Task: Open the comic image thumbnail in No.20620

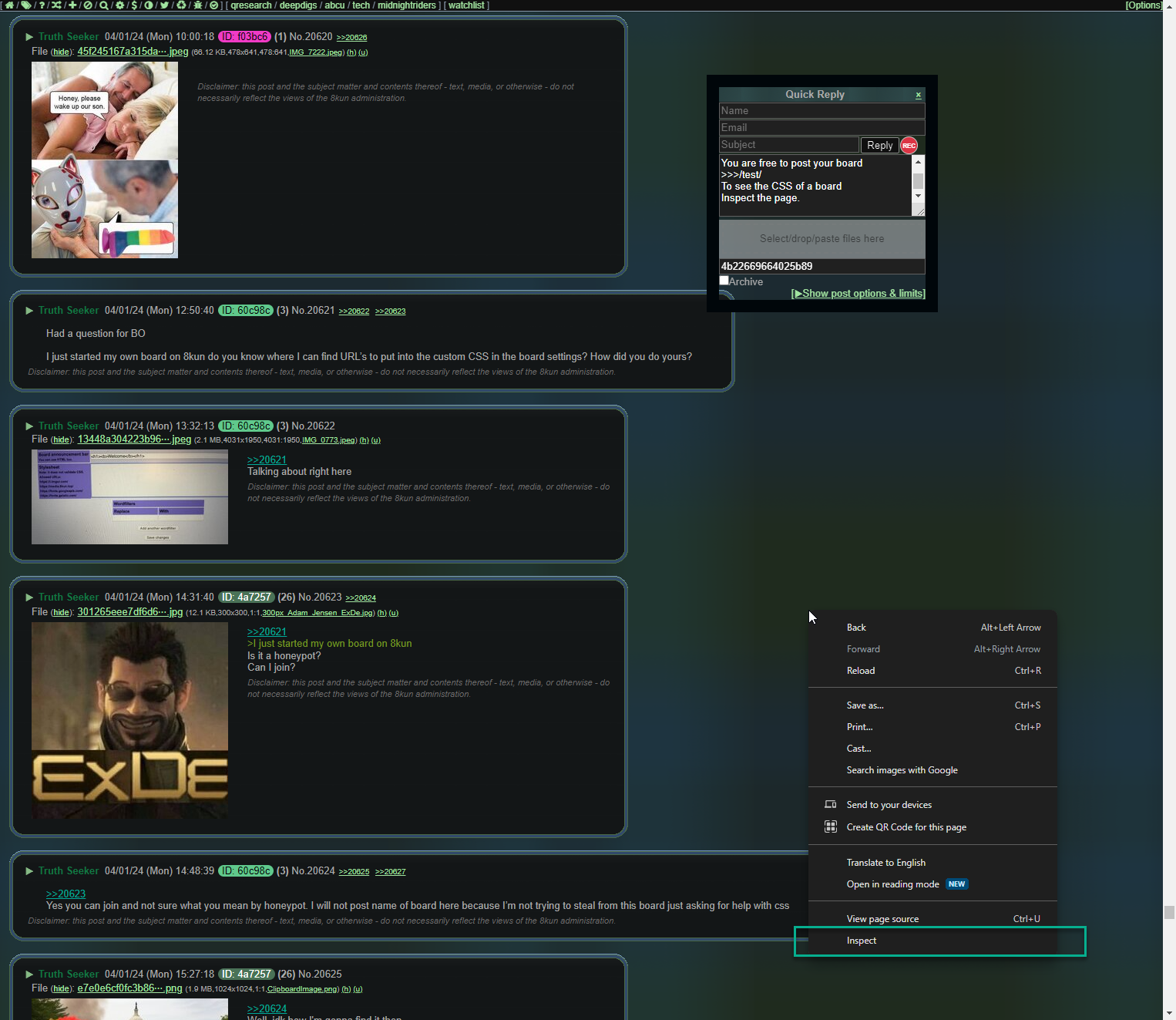Action: point(105,160)
